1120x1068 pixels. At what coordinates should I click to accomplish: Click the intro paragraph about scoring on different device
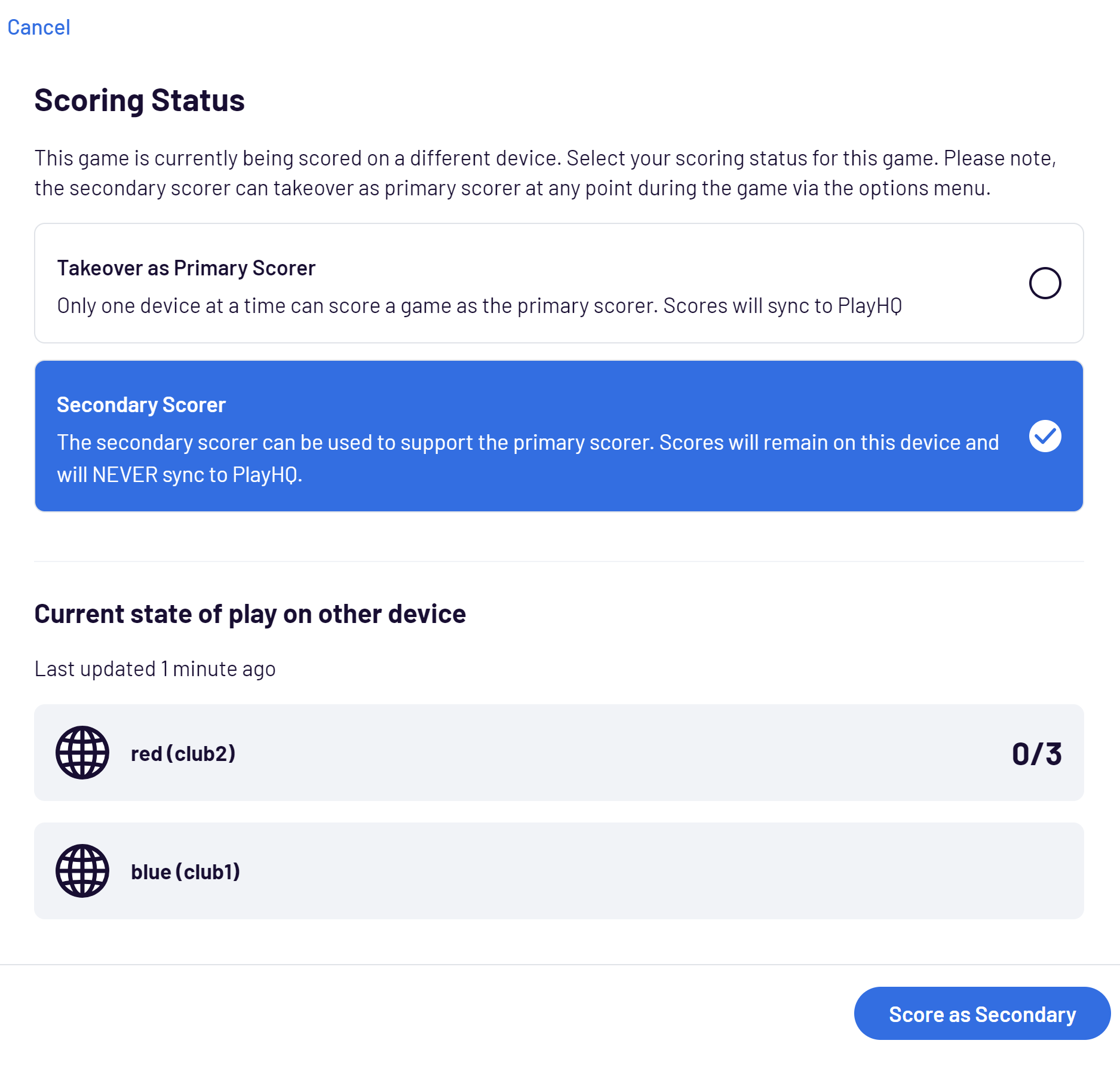(x=545, y=173)
